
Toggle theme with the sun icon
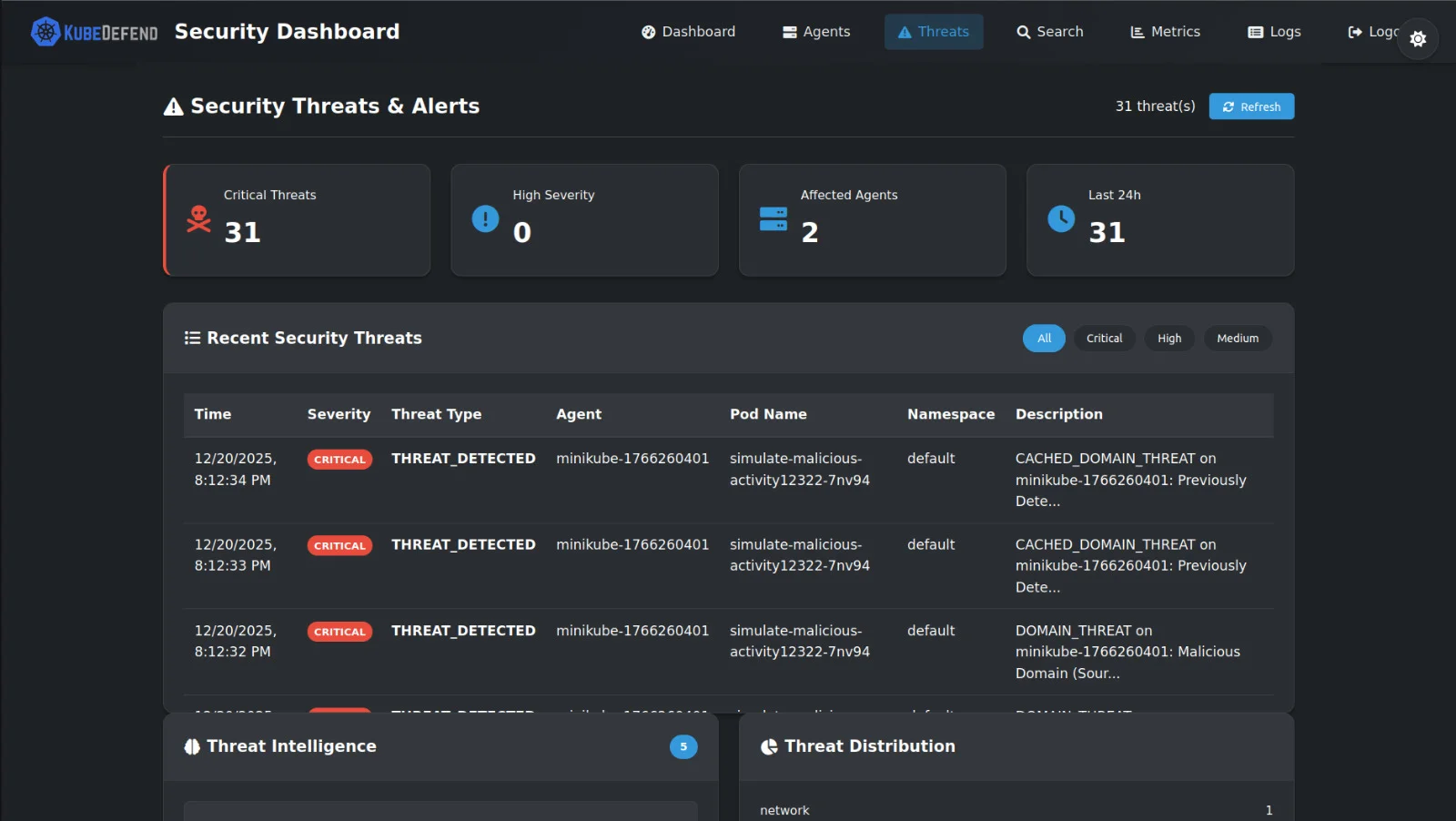coord(1418,39)
